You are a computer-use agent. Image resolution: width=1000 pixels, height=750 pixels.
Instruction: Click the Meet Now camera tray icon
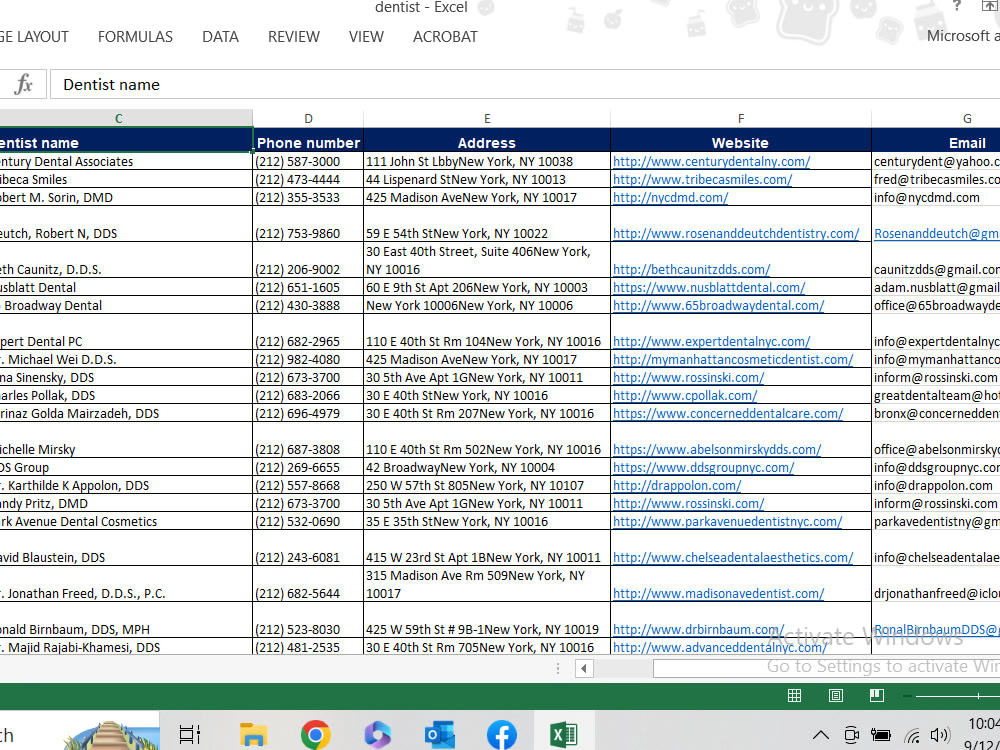851,735
